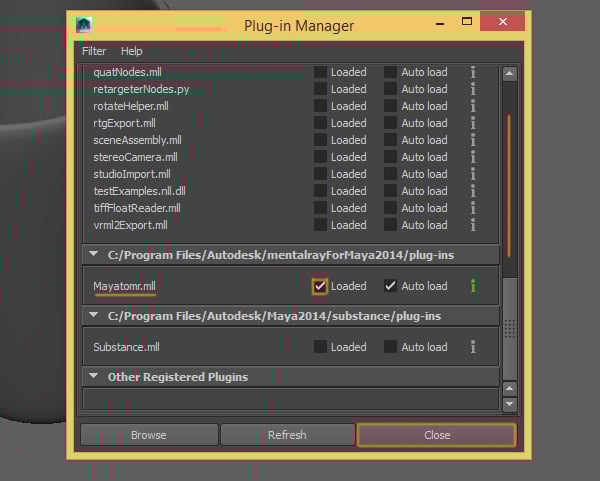This screenshot has height=481, width=600.
Task: Open the Filter menu
Action: click(94, 51)
